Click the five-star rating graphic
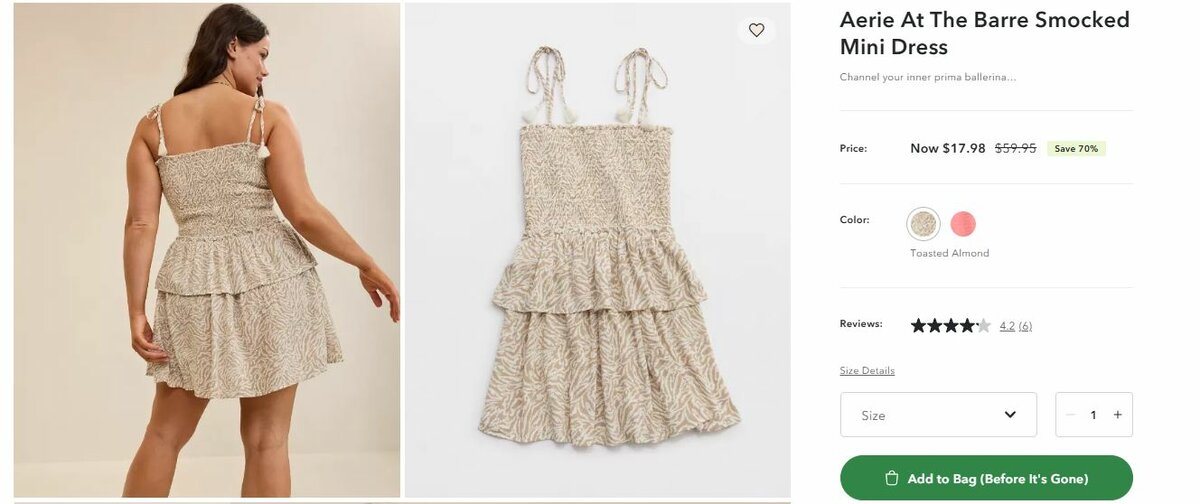Screen dimensions: 1200x504 point(950,325)
